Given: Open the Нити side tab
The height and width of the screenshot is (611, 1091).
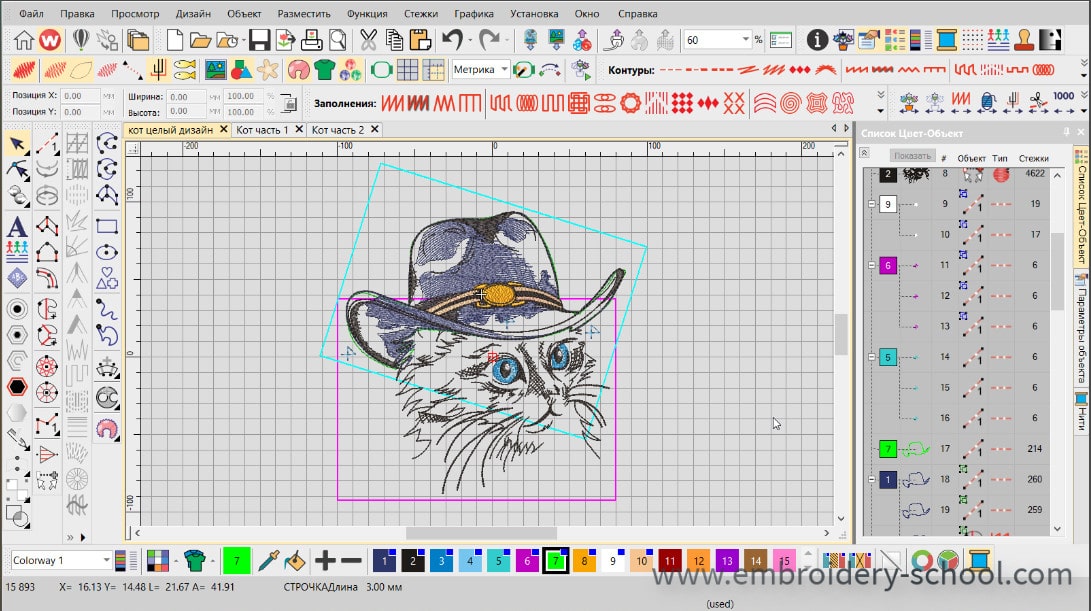Looking at the screenshot, I should [1082, 413].
